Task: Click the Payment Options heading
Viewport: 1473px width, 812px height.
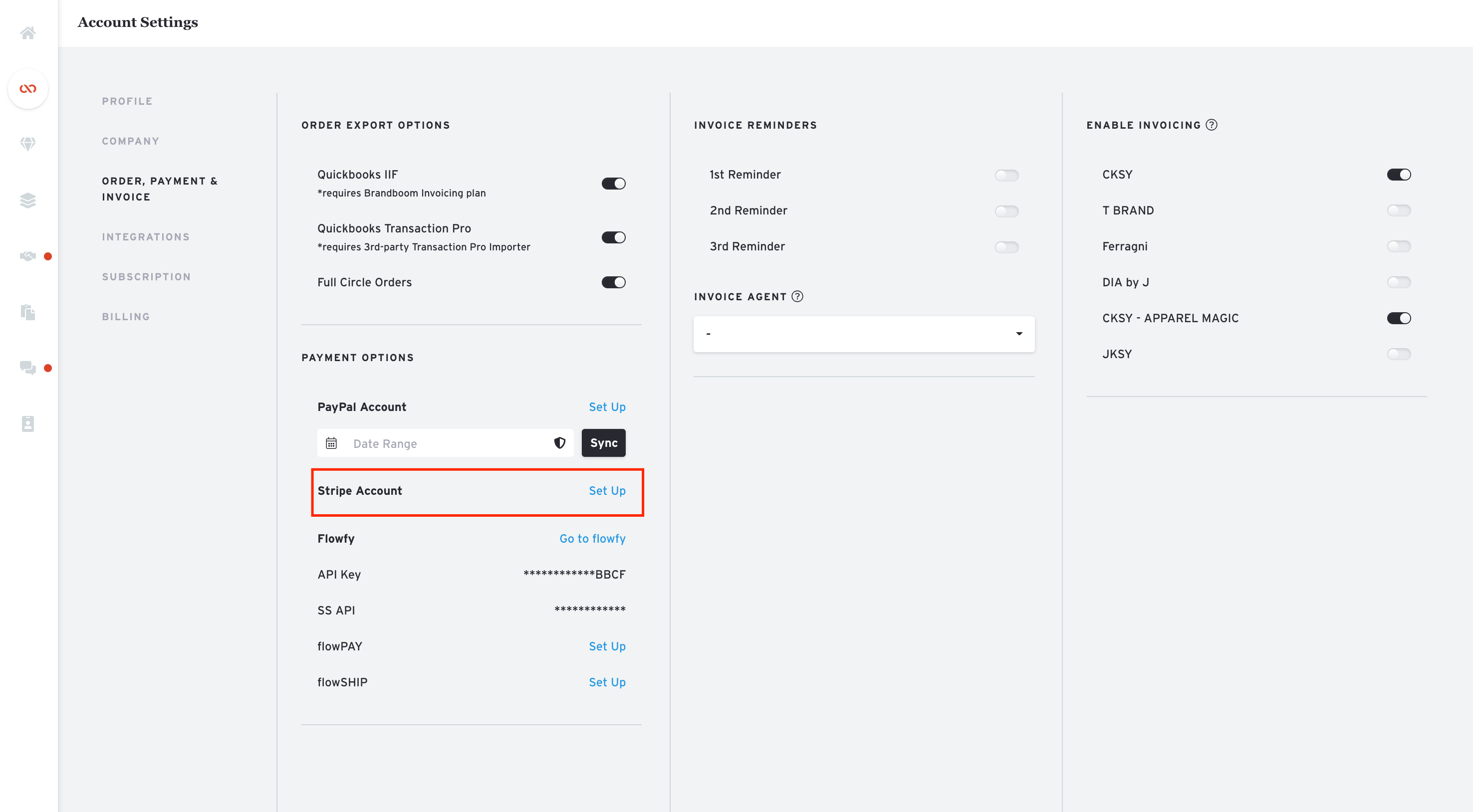Action: 357,358
